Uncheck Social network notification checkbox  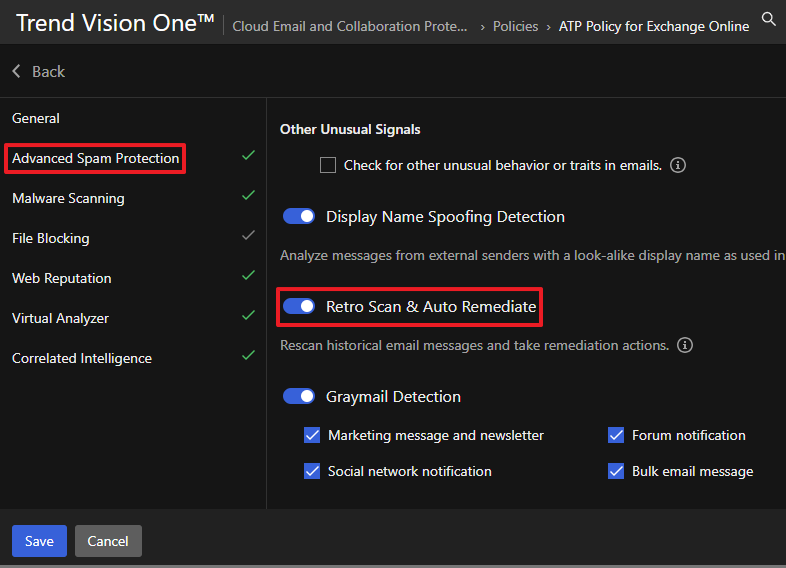312,471
